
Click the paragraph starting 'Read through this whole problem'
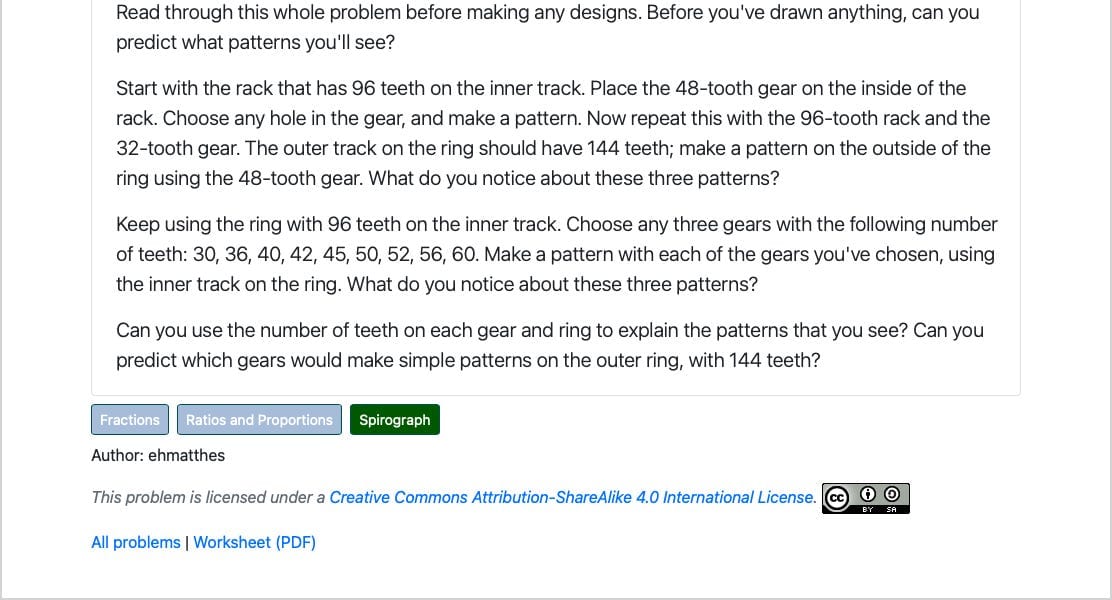tap(547, 27)
